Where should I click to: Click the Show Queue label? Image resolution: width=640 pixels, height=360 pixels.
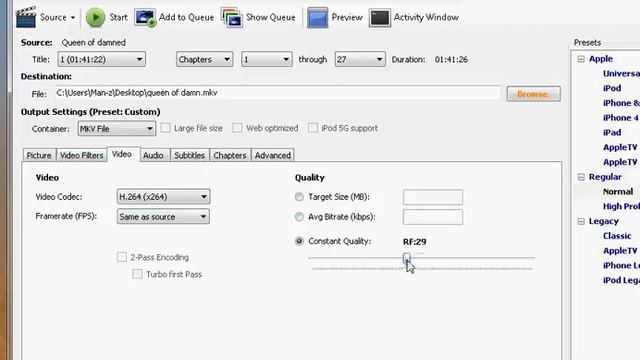[271, 18]
